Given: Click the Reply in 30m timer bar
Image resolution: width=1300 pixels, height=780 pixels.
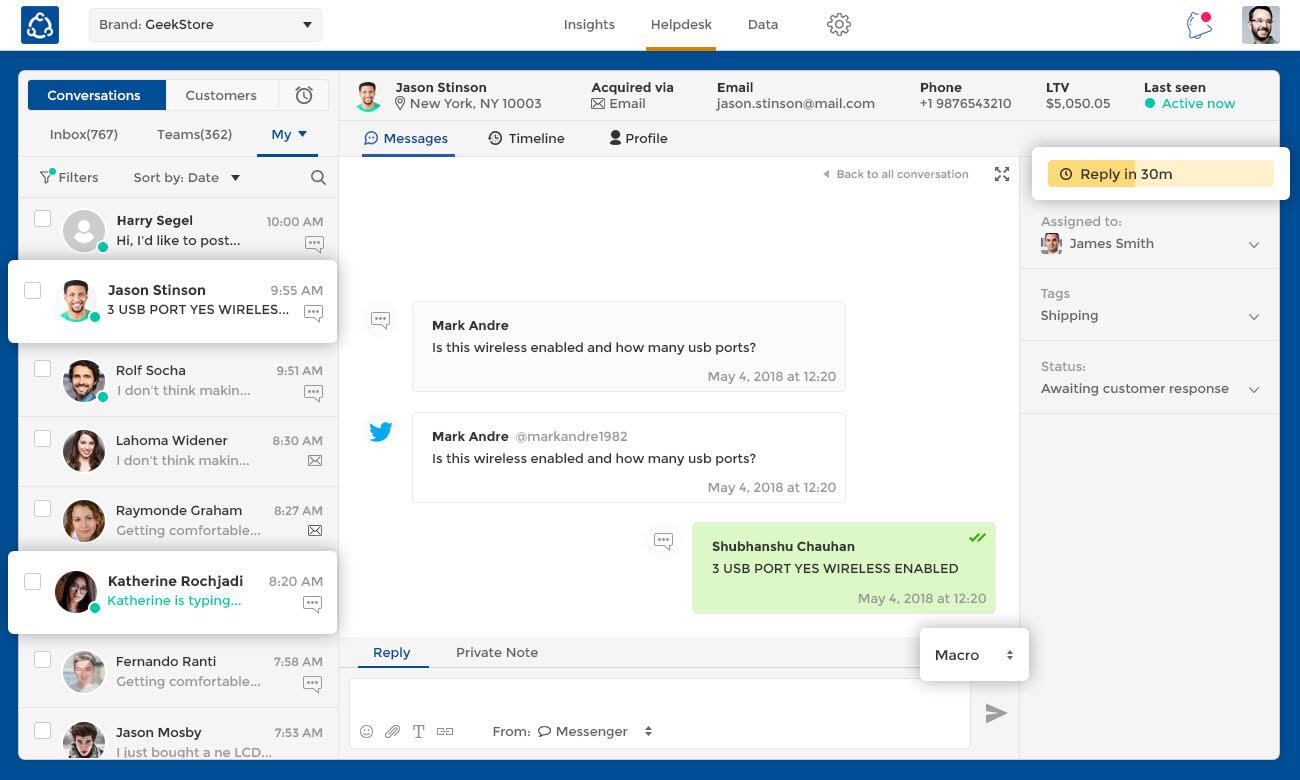Looking at the screenshot, I should coord(1161,174).
